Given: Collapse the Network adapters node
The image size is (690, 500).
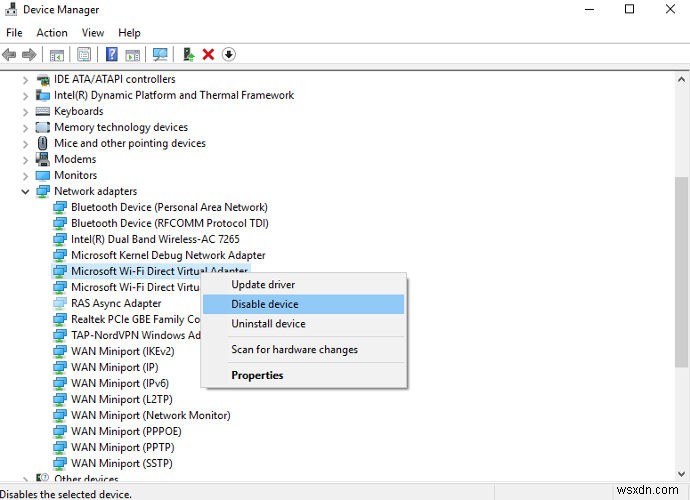Looking at the screenshot, I should [25, 191].
